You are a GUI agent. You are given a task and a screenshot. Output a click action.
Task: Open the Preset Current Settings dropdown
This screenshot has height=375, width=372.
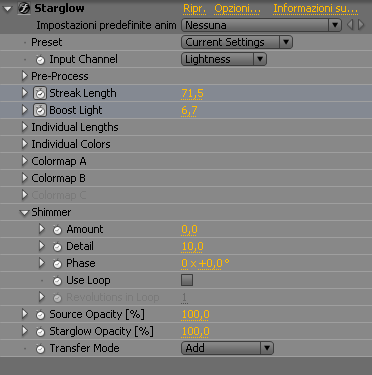point(237,42)
